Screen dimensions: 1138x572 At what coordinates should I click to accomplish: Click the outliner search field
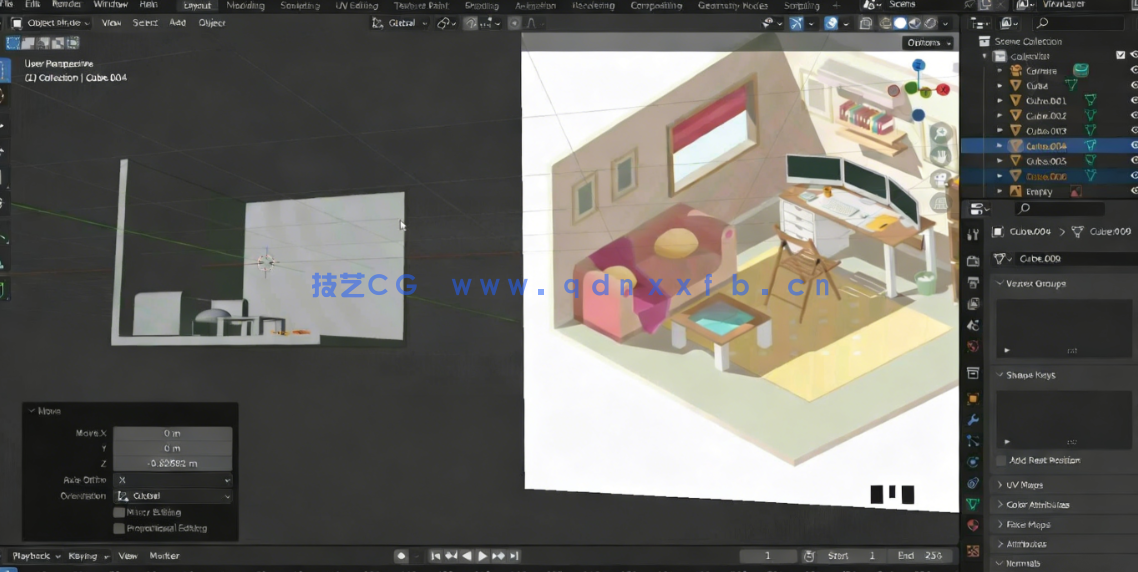point(1077,24)
